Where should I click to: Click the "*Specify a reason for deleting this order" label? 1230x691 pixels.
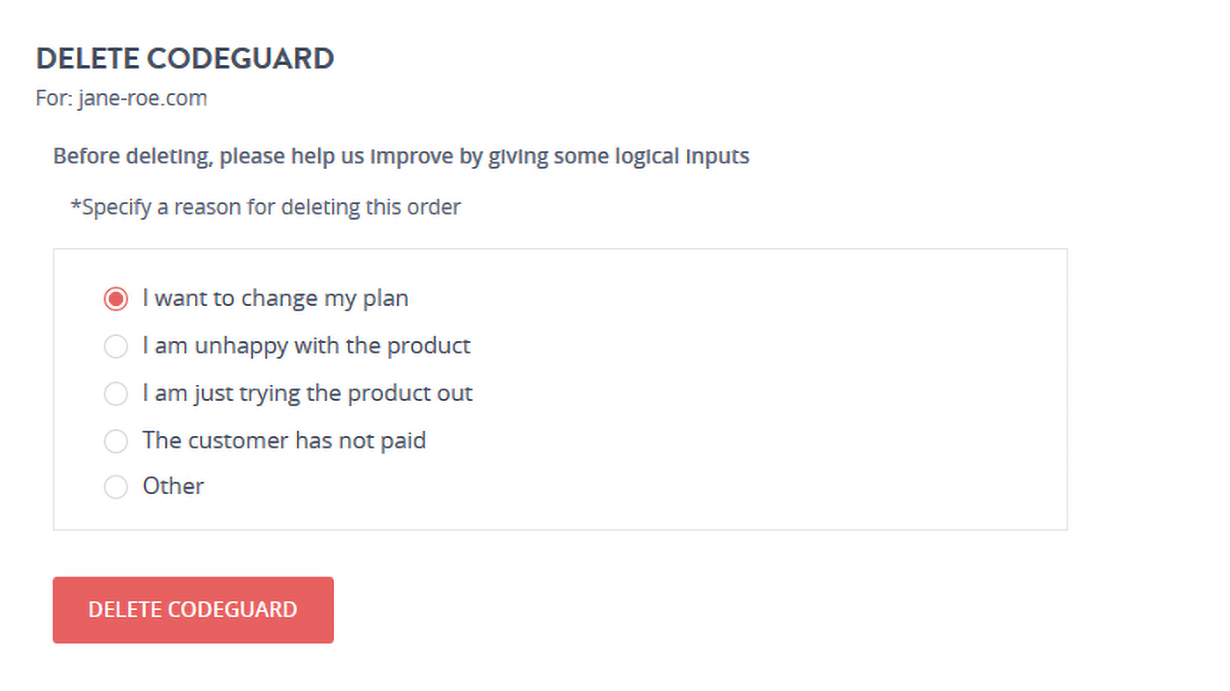(x=265, y=207)
